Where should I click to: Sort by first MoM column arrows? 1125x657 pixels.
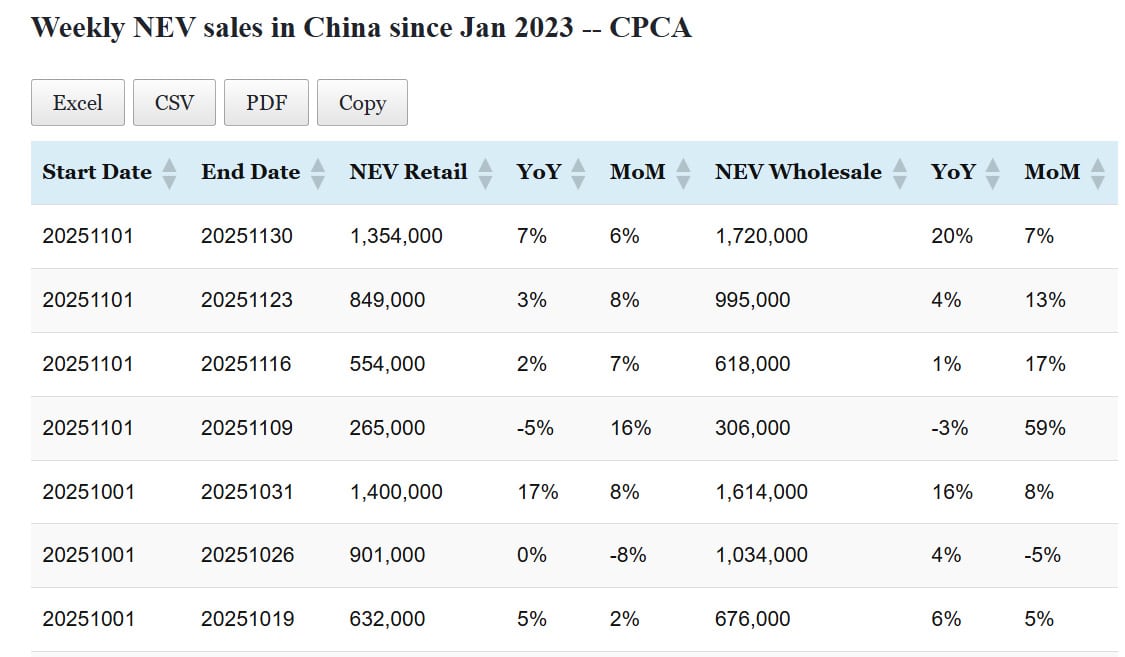click(x=683, y=173)
